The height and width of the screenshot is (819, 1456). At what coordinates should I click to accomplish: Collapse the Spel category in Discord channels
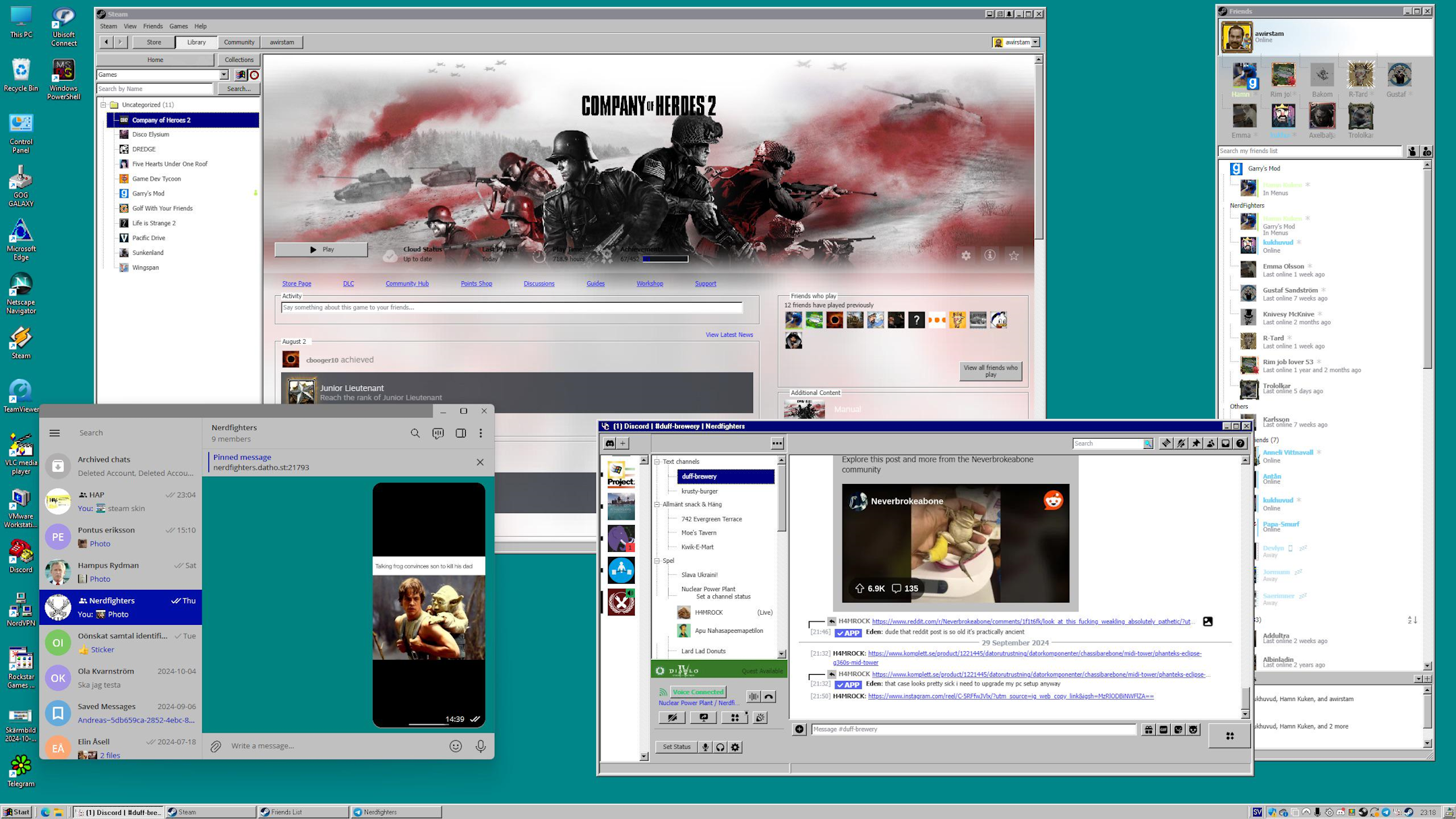[x=657, y=561]
